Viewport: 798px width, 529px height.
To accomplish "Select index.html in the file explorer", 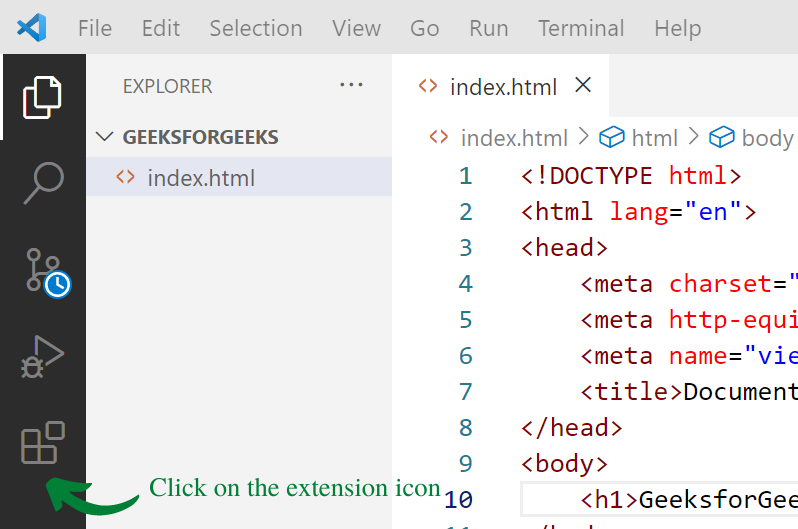I will 200,179.
